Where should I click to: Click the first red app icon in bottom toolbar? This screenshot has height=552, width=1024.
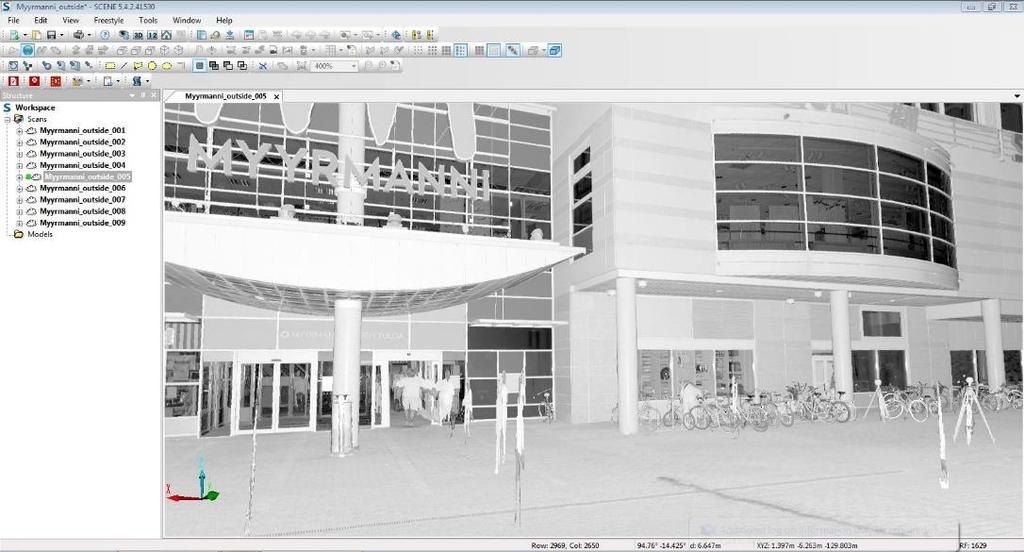(x=13, y=81)
